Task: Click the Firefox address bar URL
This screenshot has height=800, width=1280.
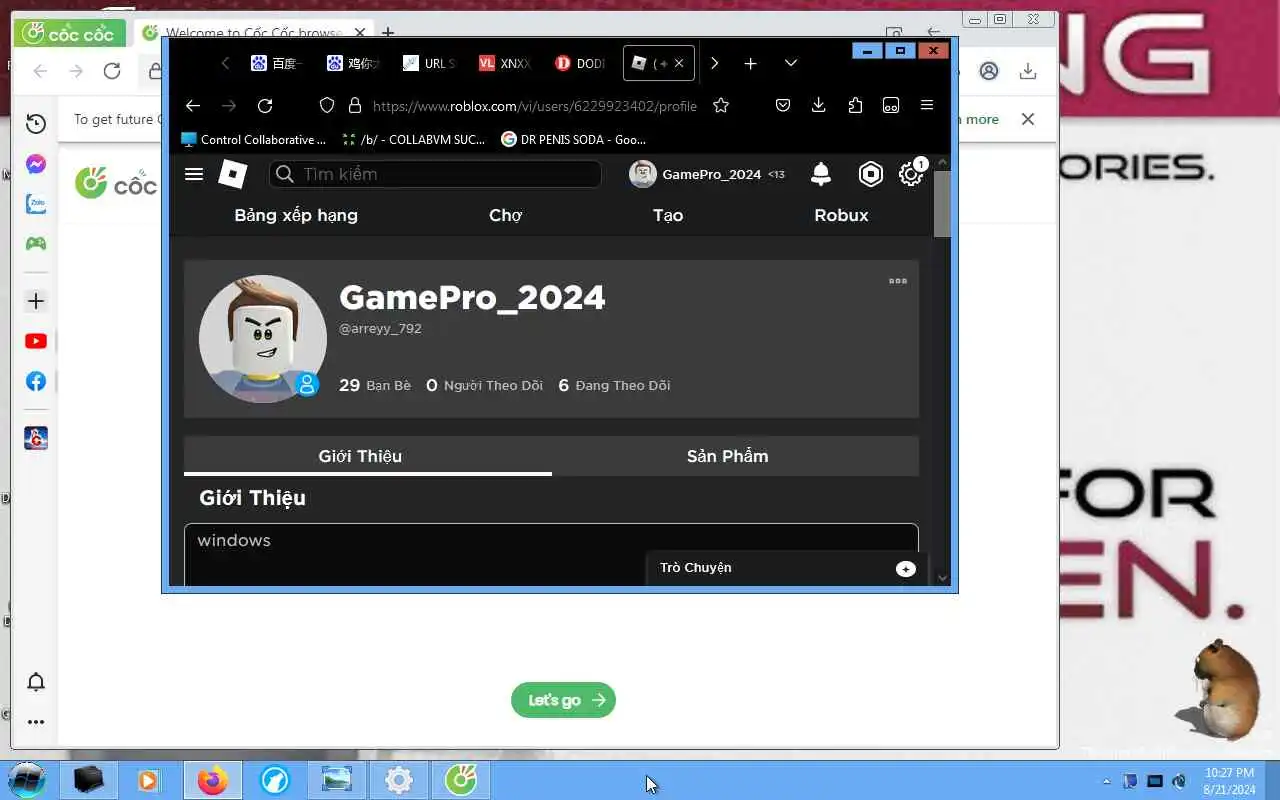Action: coord(535,106)
